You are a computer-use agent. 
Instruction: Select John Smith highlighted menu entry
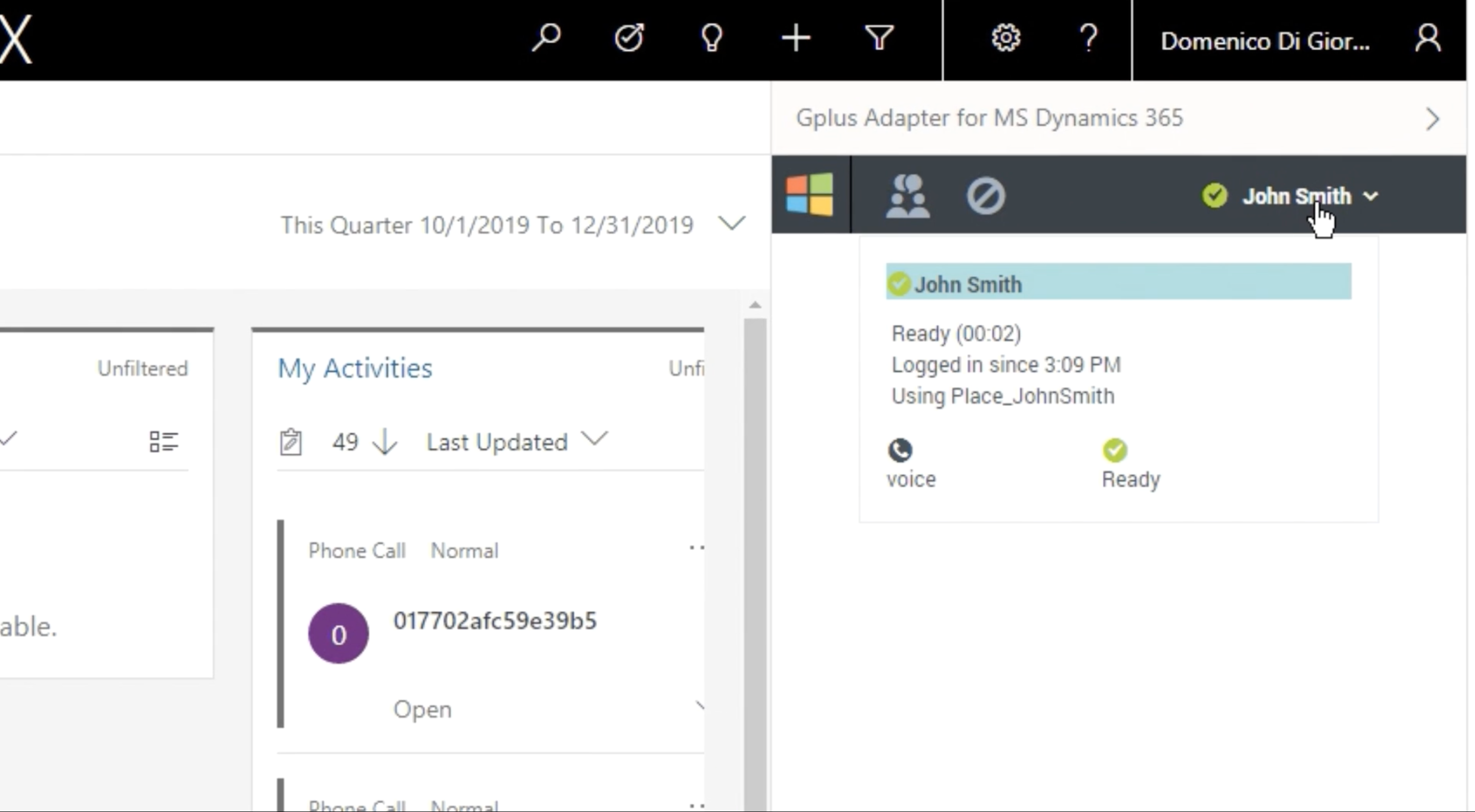point(1118,282)
